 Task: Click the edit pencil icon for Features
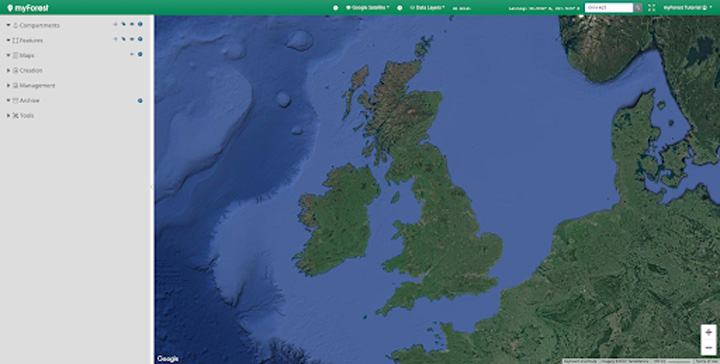pyautogui.click(x=124, y=39)
